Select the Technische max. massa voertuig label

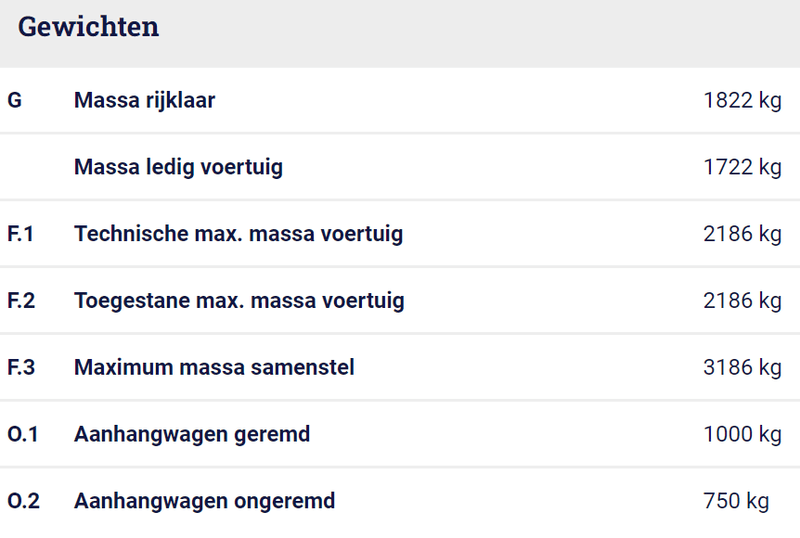[238, 234]
